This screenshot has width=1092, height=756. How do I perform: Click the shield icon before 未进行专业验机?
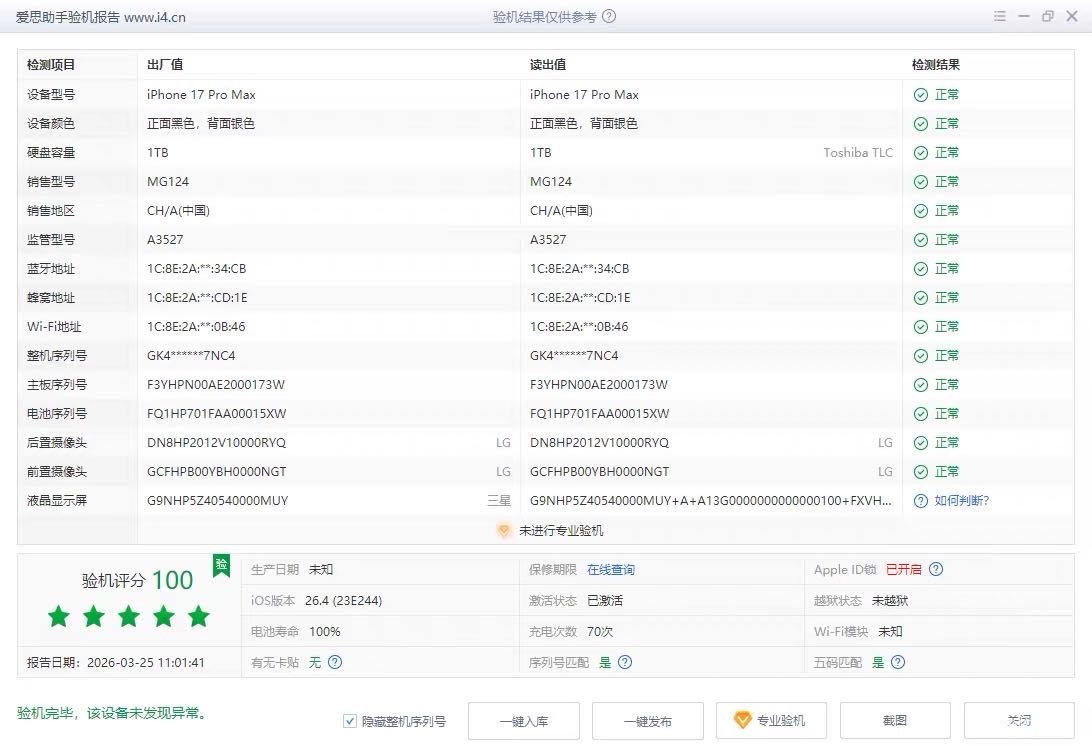pos(503,531)
